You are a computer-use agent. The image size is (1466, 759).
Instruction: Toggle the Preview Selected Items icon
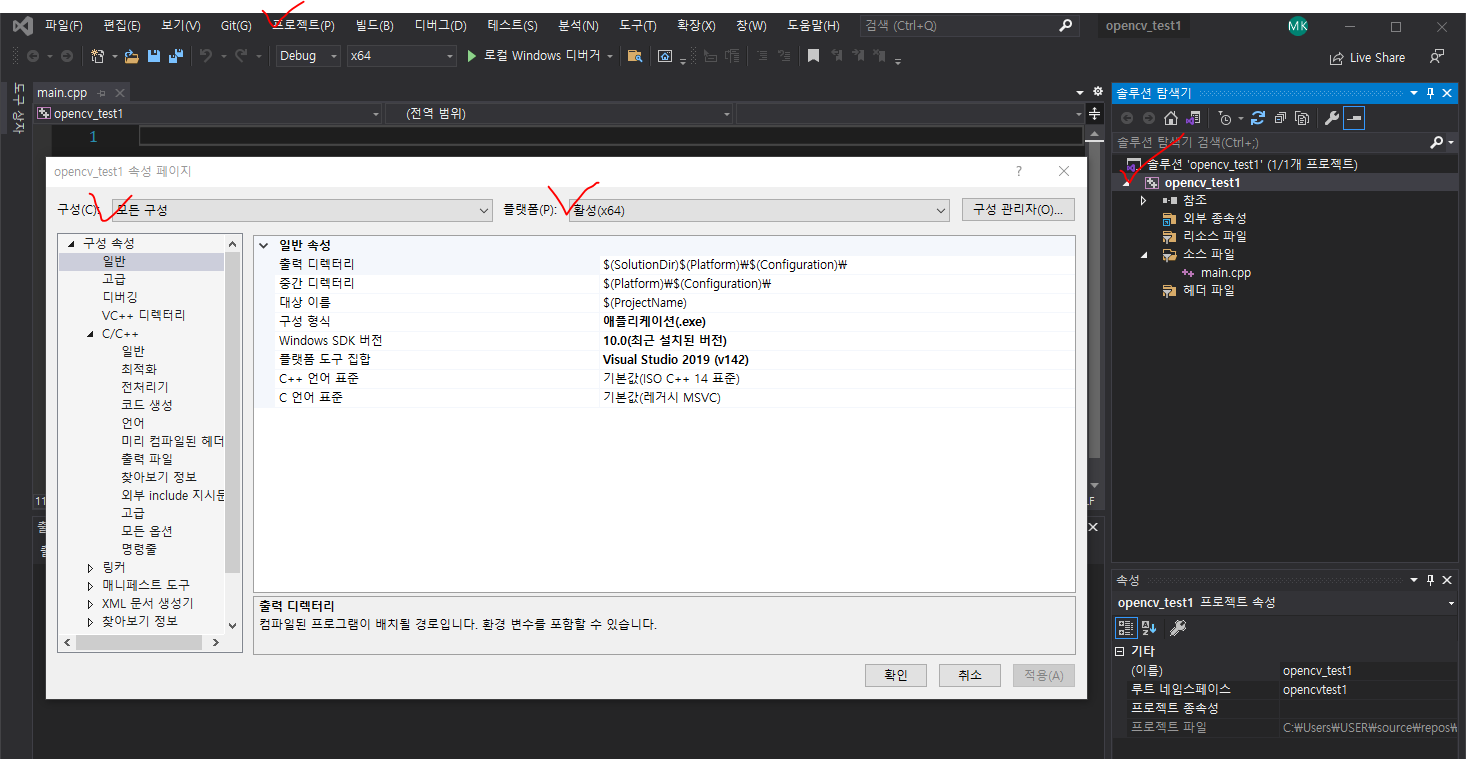(1354, 118)
